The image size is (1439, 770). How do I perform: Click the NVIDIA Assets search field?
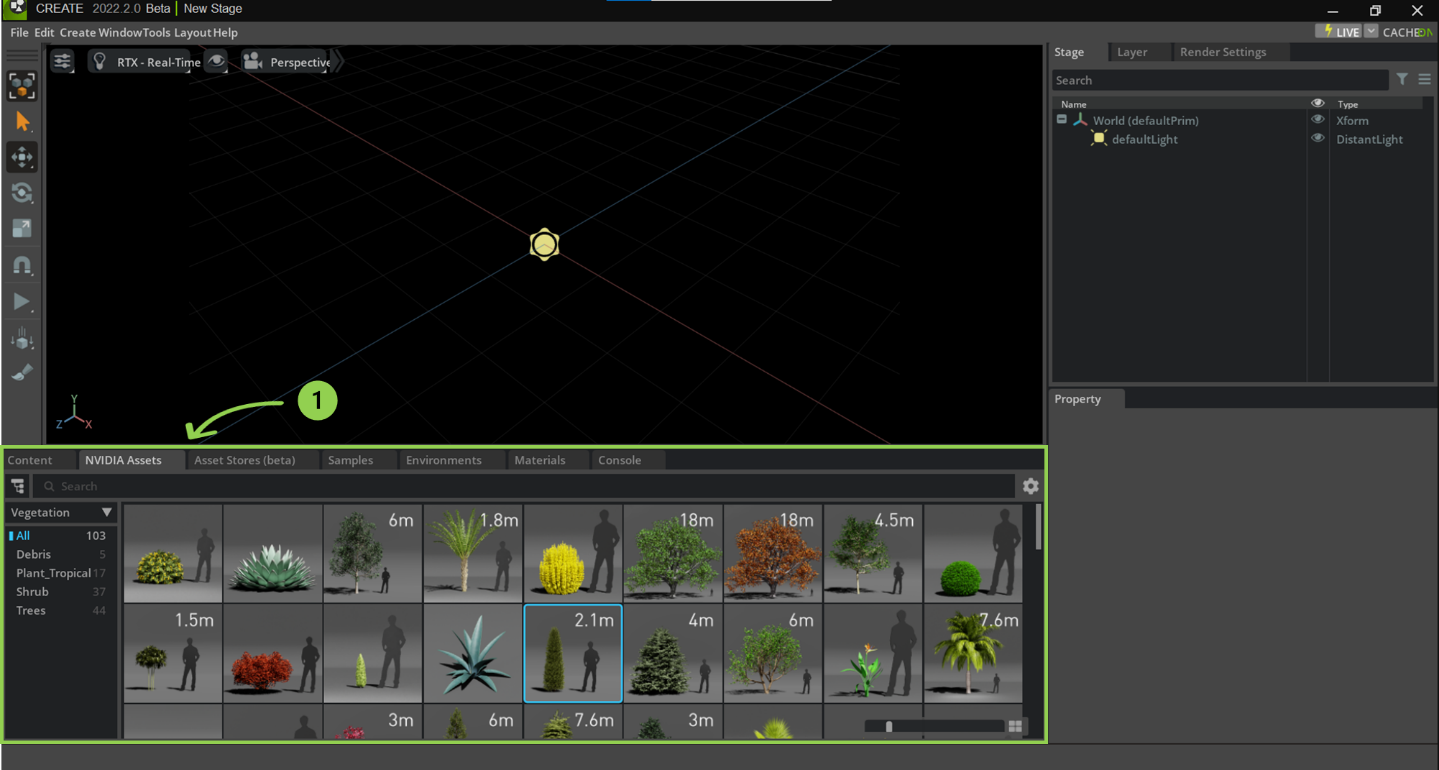coord(524,486)
